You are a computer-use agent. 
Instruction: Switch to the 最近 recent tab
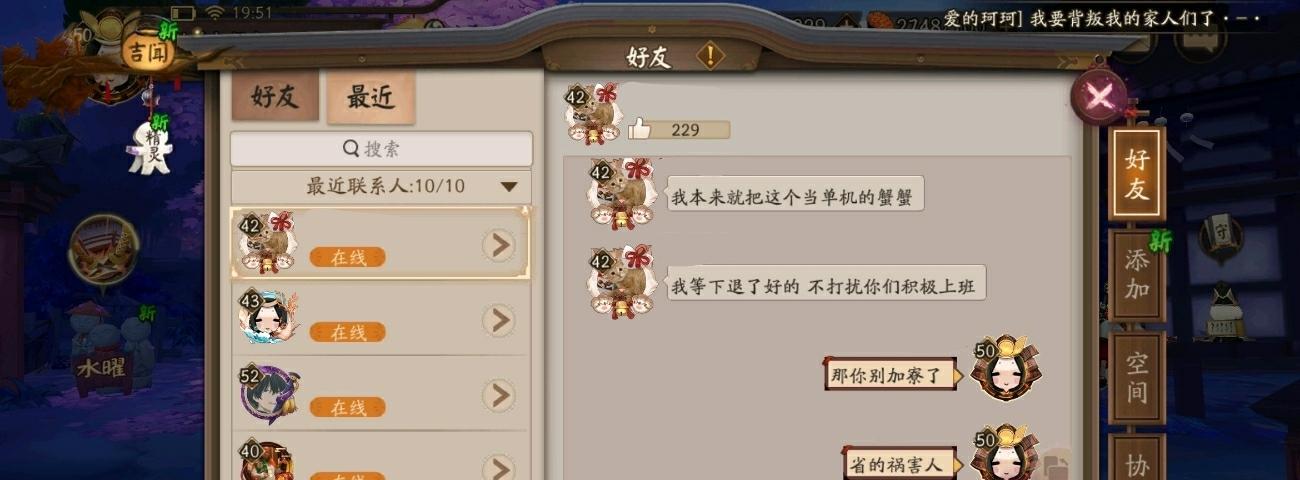tap(371, 97)
